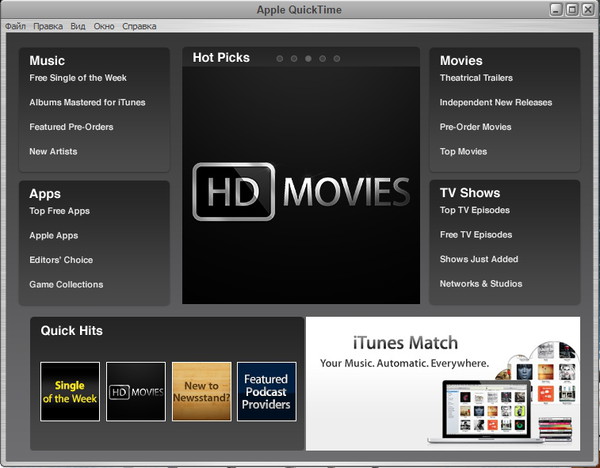Select the first Hot Picks page dot
The height and width of the screenshot is (468, 600).
pyautogui.click(x=280, y=59)
